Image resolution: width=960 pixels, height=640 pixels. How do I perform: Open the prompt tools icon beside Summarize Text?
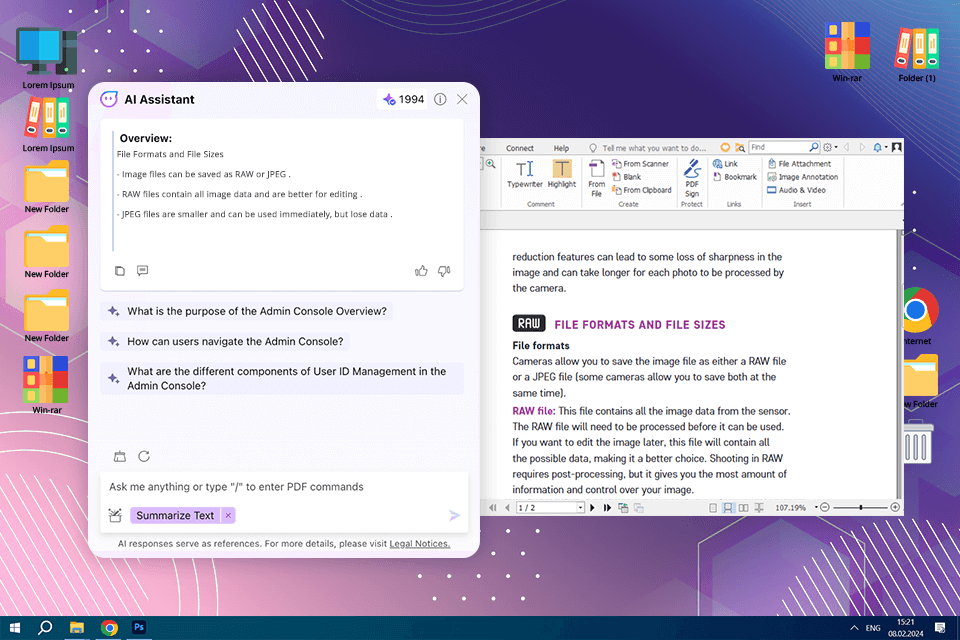click(115, 515)
